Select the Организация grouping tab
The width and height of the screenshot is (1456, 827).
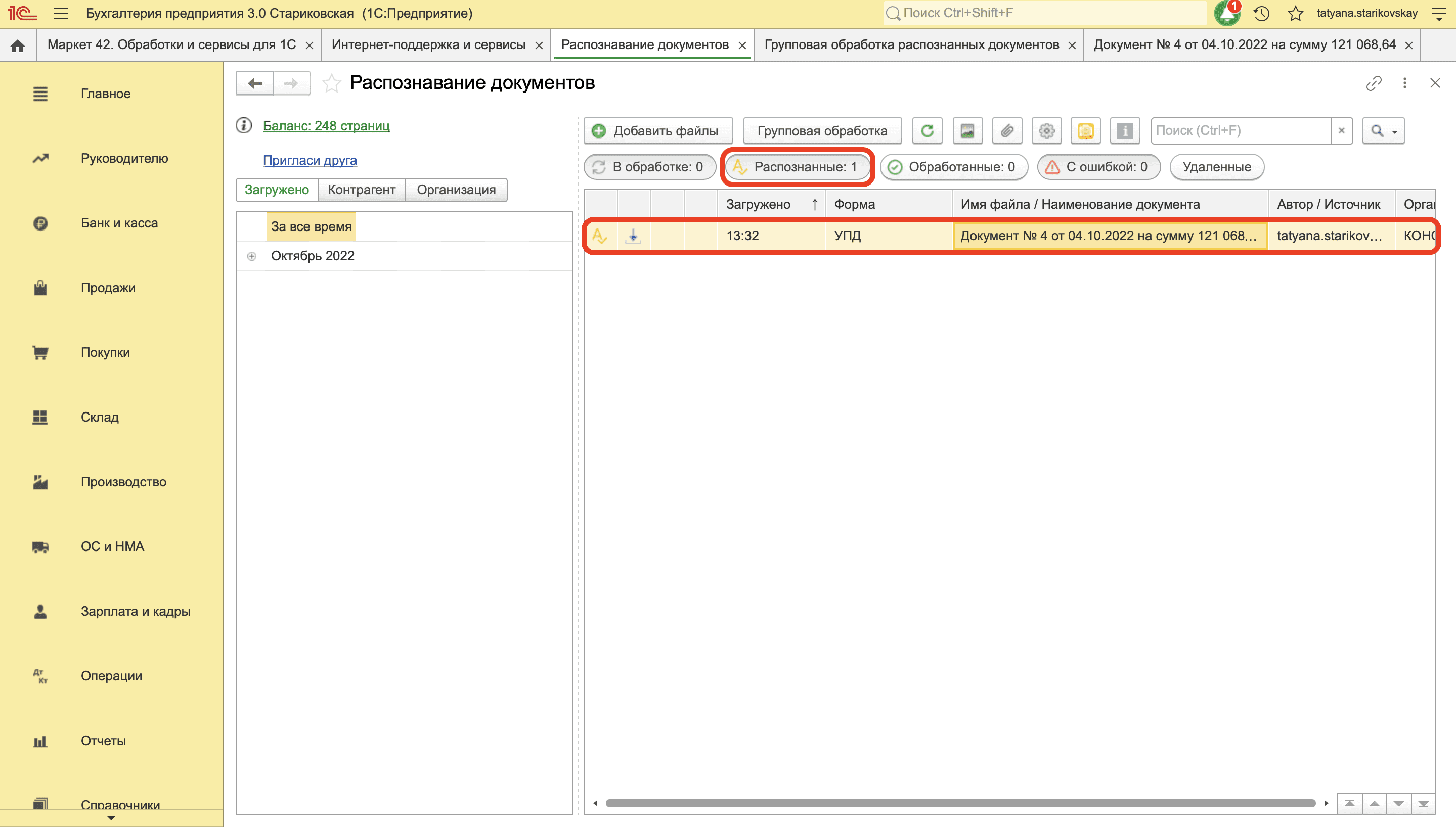point(456,190)
